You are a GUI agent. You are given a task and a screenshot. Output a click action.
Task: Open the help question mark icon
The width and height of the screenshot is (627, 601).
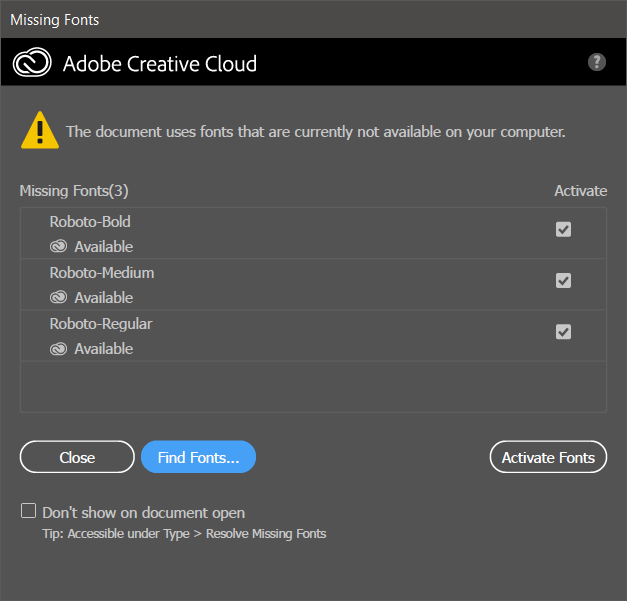click(x=597, y=62)
